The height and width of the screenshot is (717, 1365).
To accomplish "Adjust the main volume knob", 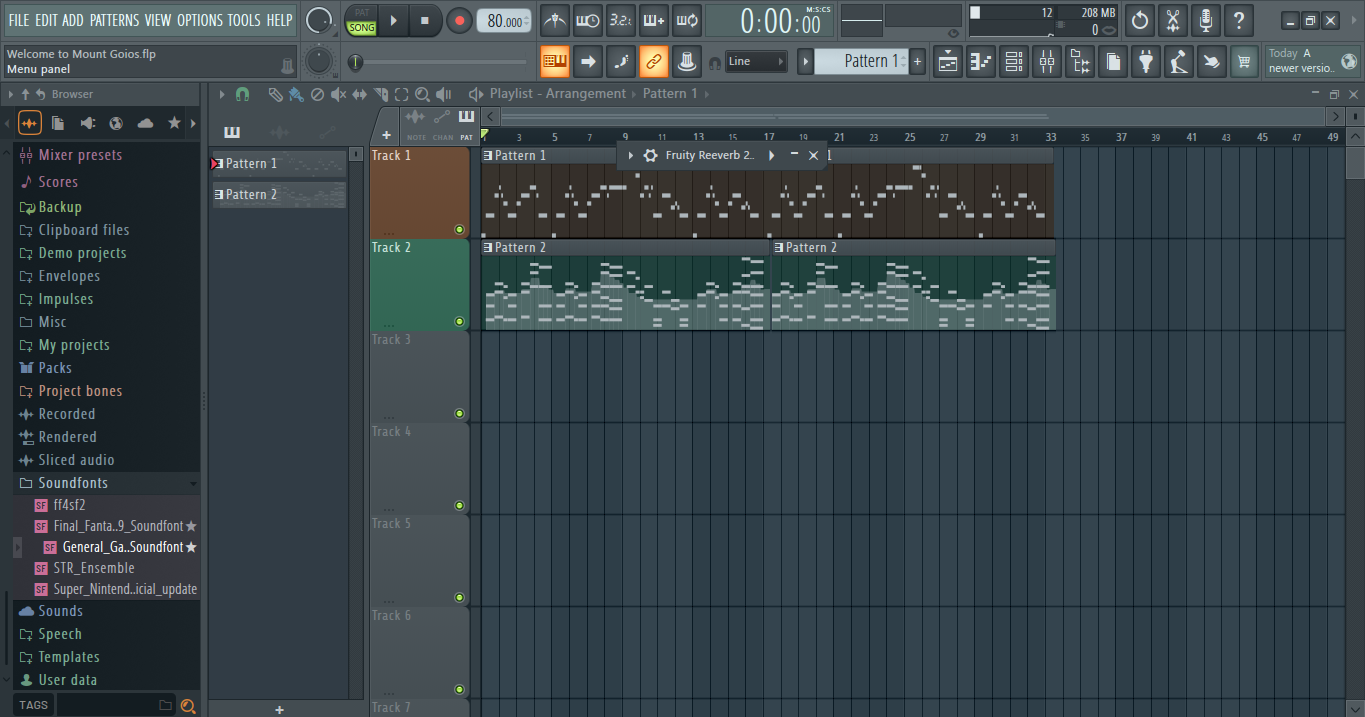I will (x=318, y=20).
